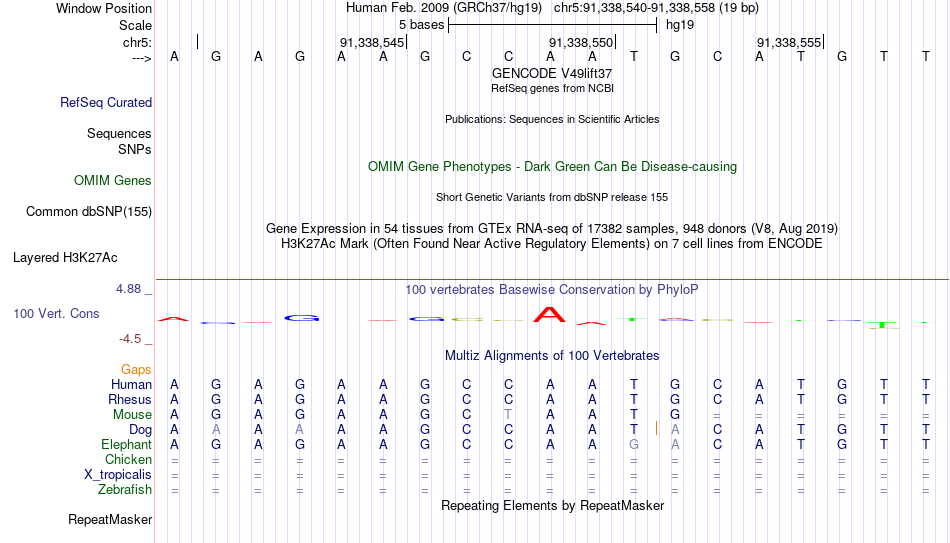Click the 5 bases scale label
The image size is (950, 543).
[422, 25]
